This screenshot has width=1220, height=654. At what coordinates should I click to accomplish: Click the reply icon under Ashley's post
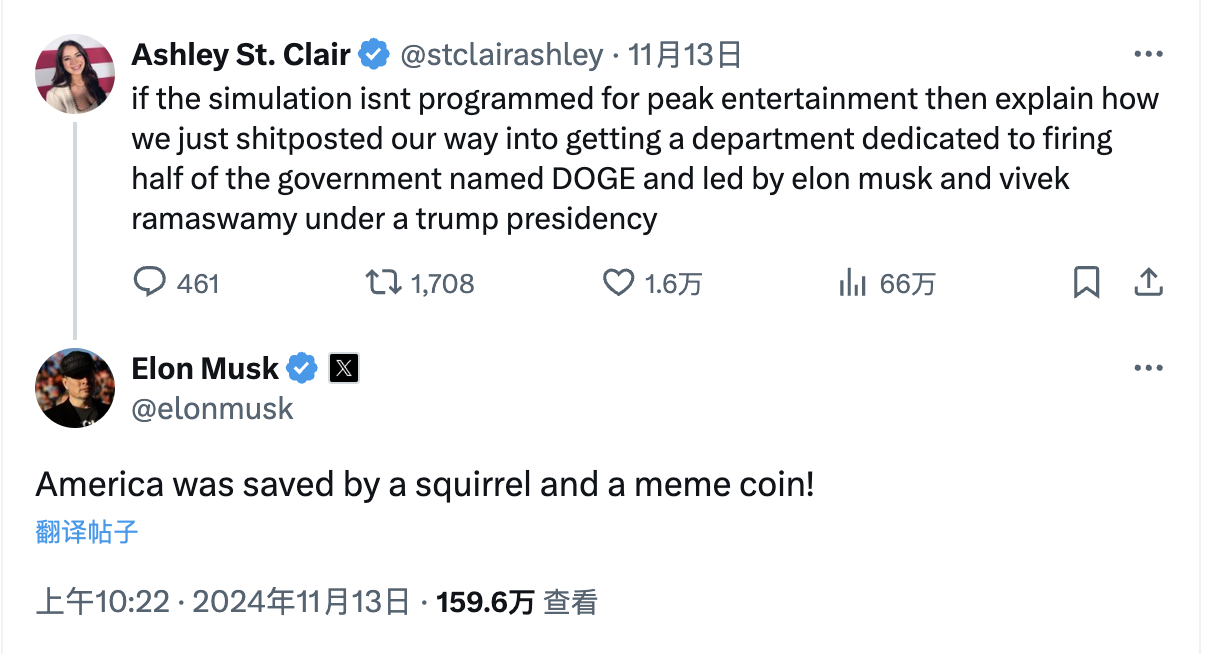pyautogui.click(x=149, y=283)
